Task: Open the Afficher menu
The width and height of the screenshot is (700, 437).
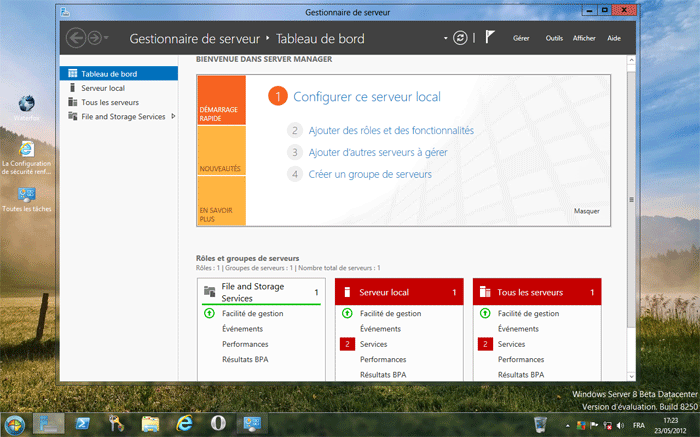Action: pos(584,38)
